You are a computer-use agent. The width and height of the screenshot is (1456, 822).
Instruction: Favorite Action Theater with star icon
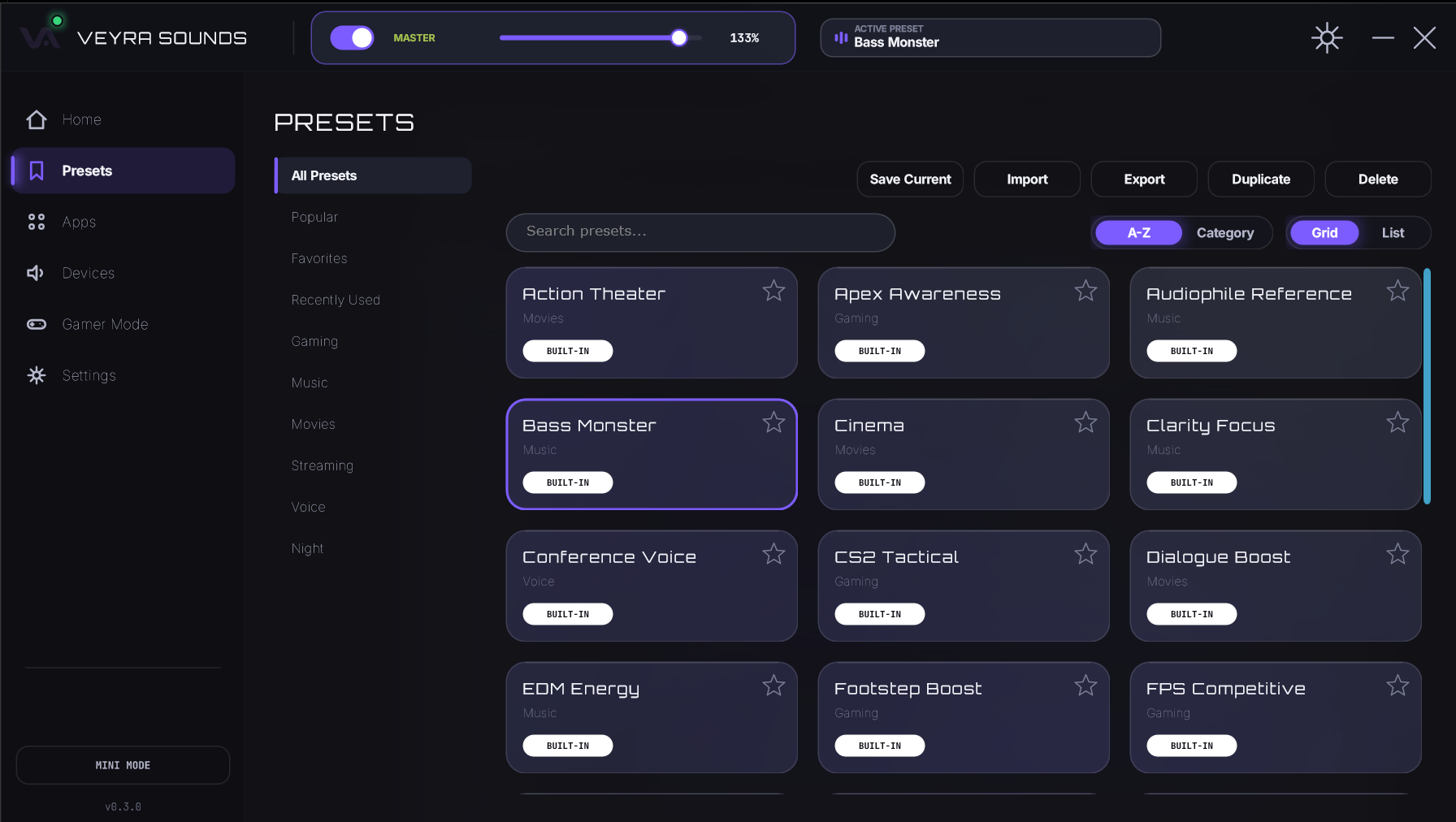[773, 291]
